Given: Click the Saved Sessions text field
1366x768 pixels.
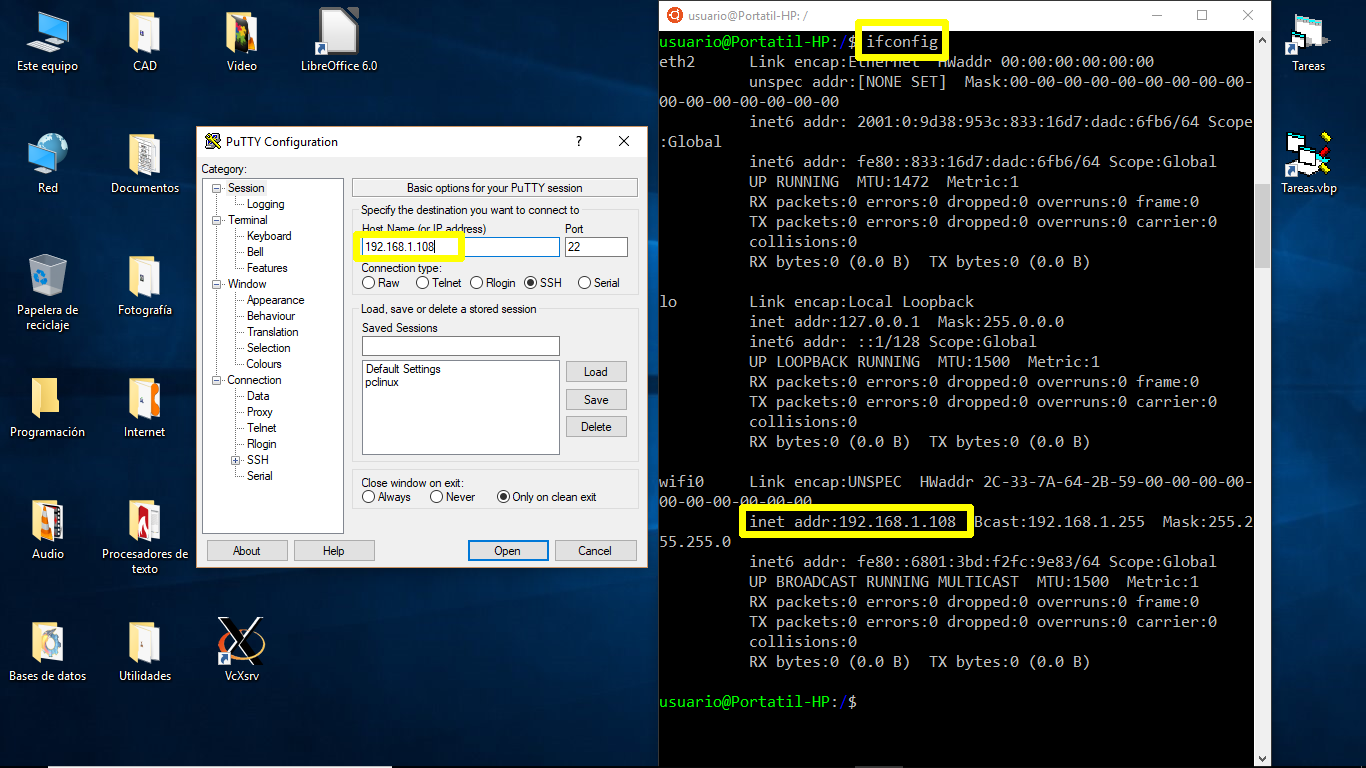Looking at the screenshot, I should (460, 346).
